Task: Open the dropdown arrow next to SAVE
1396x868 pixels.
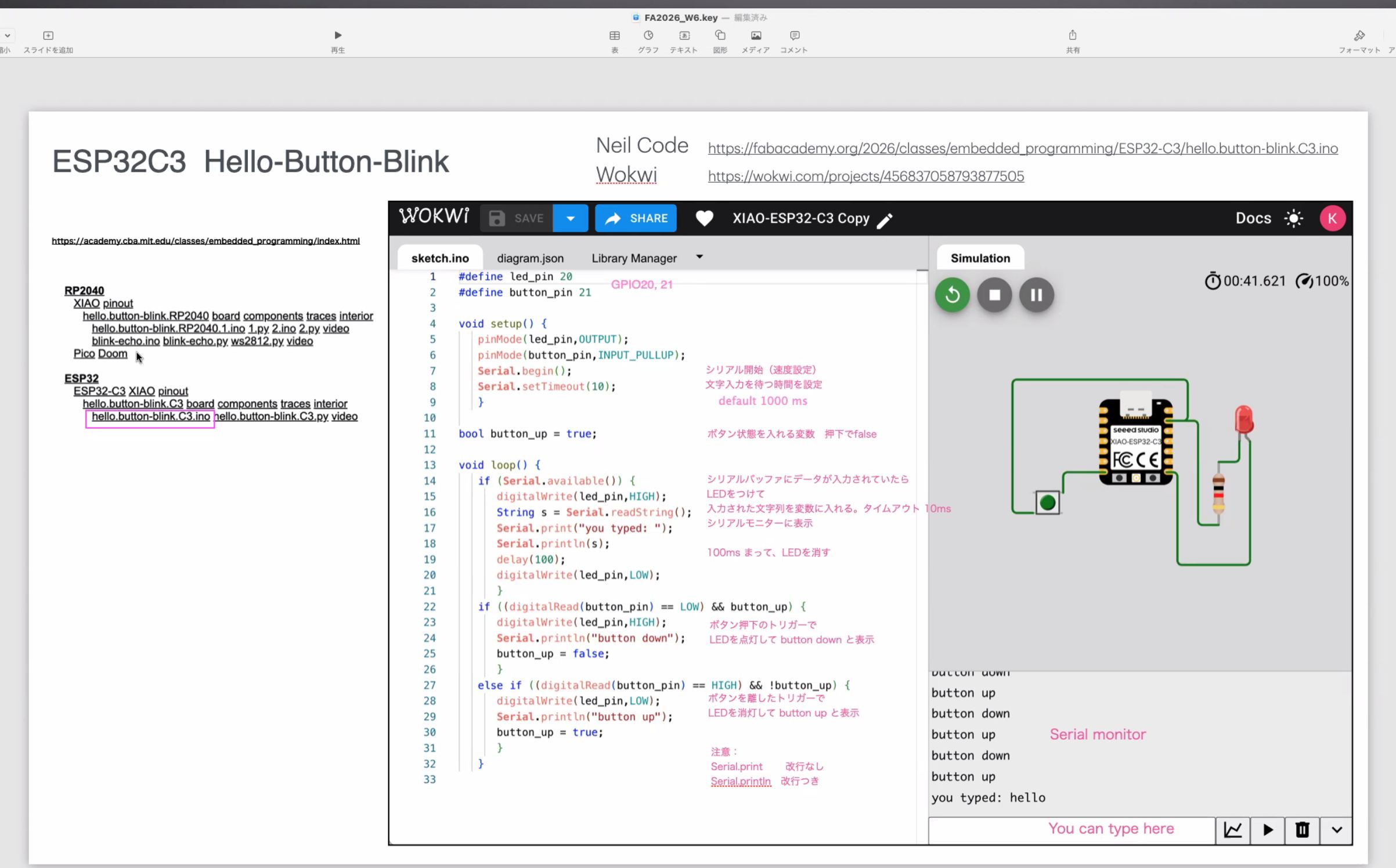Action: click(x=570, y=218)
